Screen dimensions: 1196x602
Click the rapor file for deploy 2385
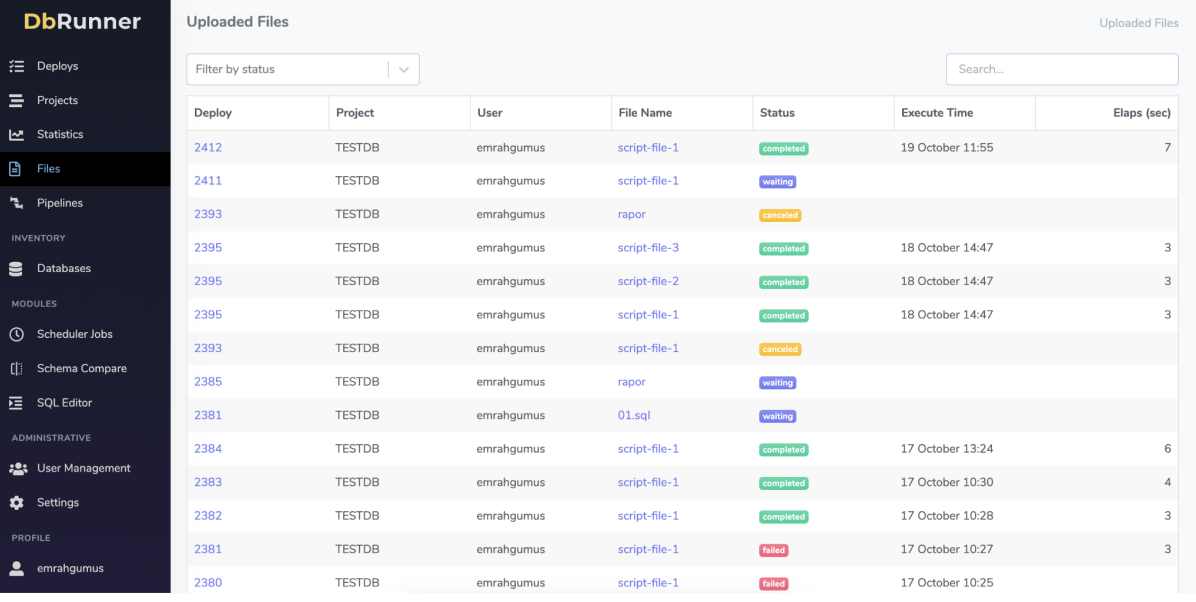click(x=631, y=382)
